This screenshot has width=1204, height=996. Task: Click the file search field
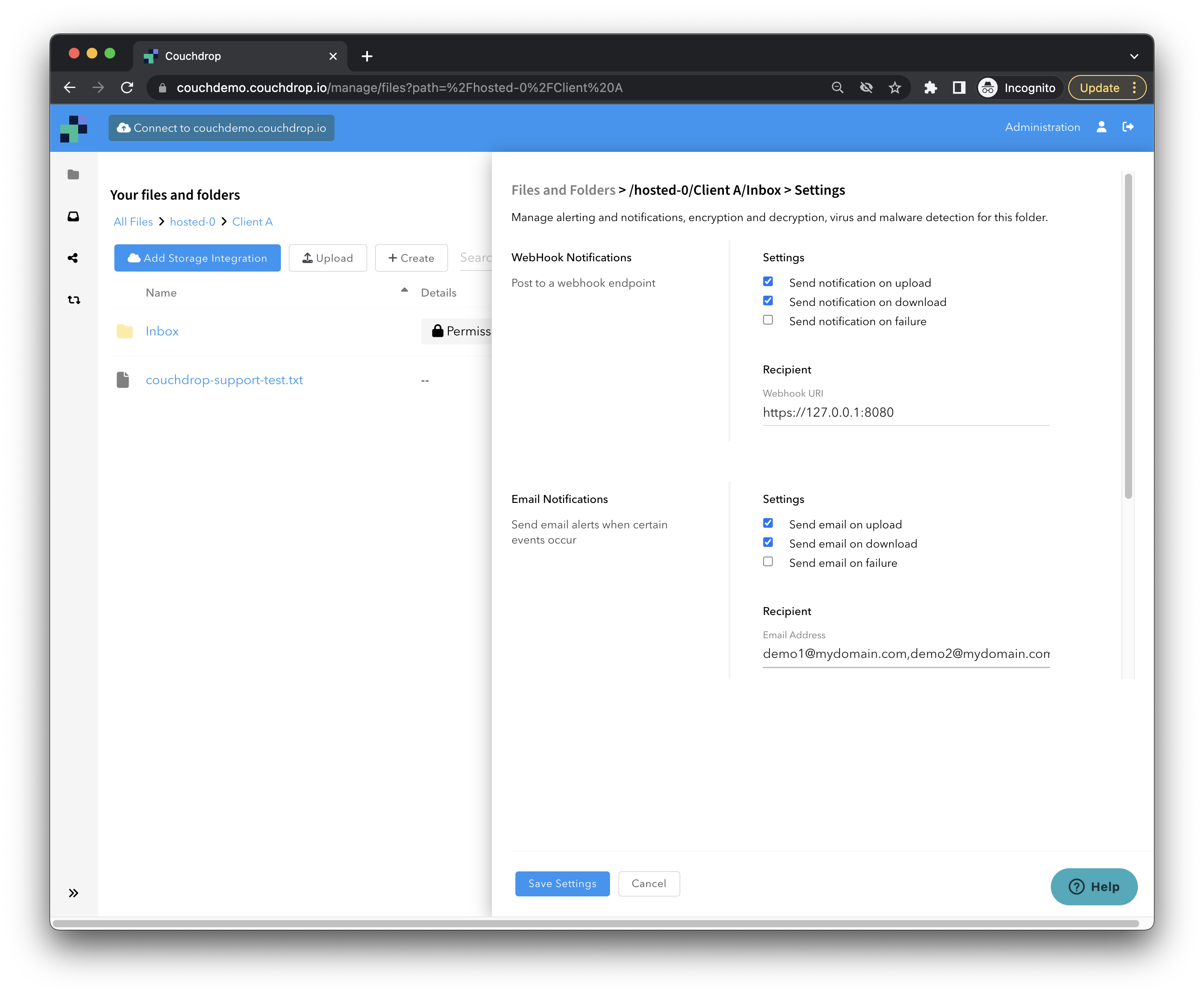click(x=476, y=258)
